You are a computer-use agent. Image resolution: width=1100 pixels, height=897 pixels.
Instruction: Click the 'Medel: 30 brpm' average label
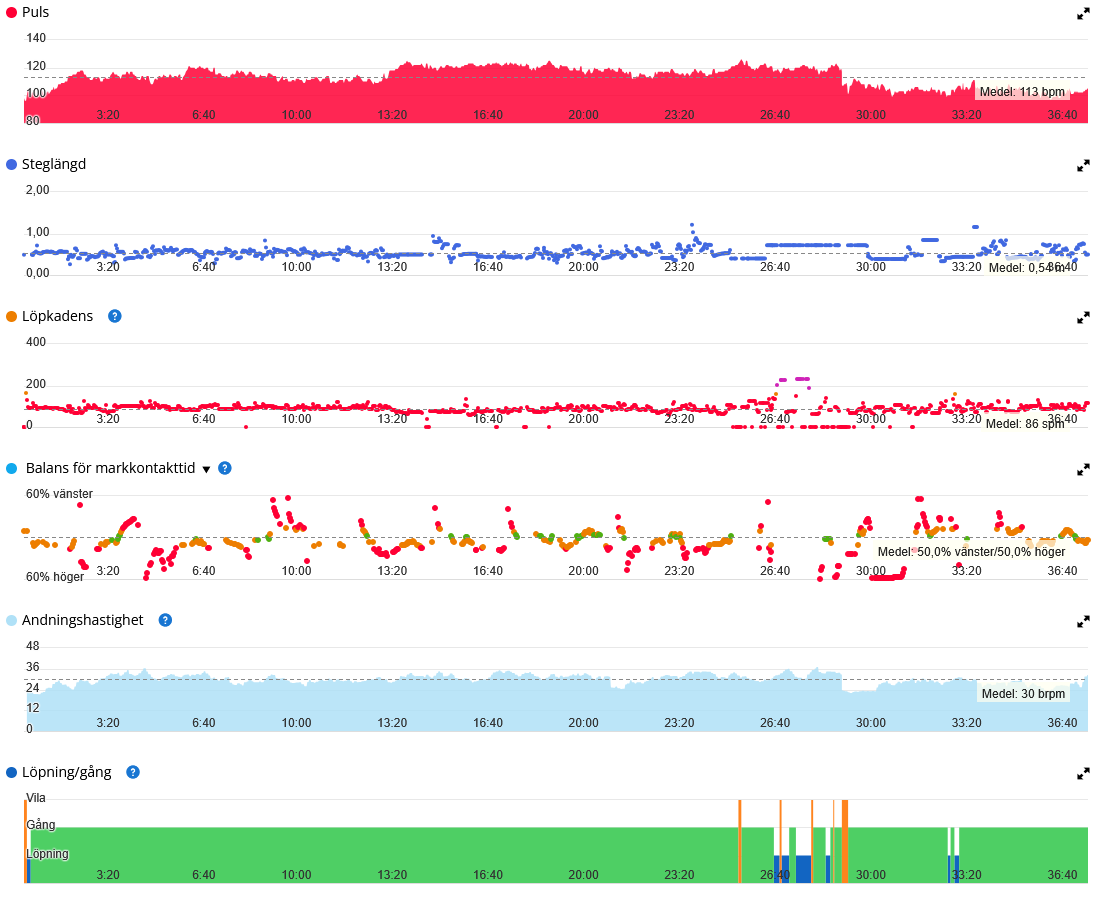pyautogui.click(x=1024, y=694)
